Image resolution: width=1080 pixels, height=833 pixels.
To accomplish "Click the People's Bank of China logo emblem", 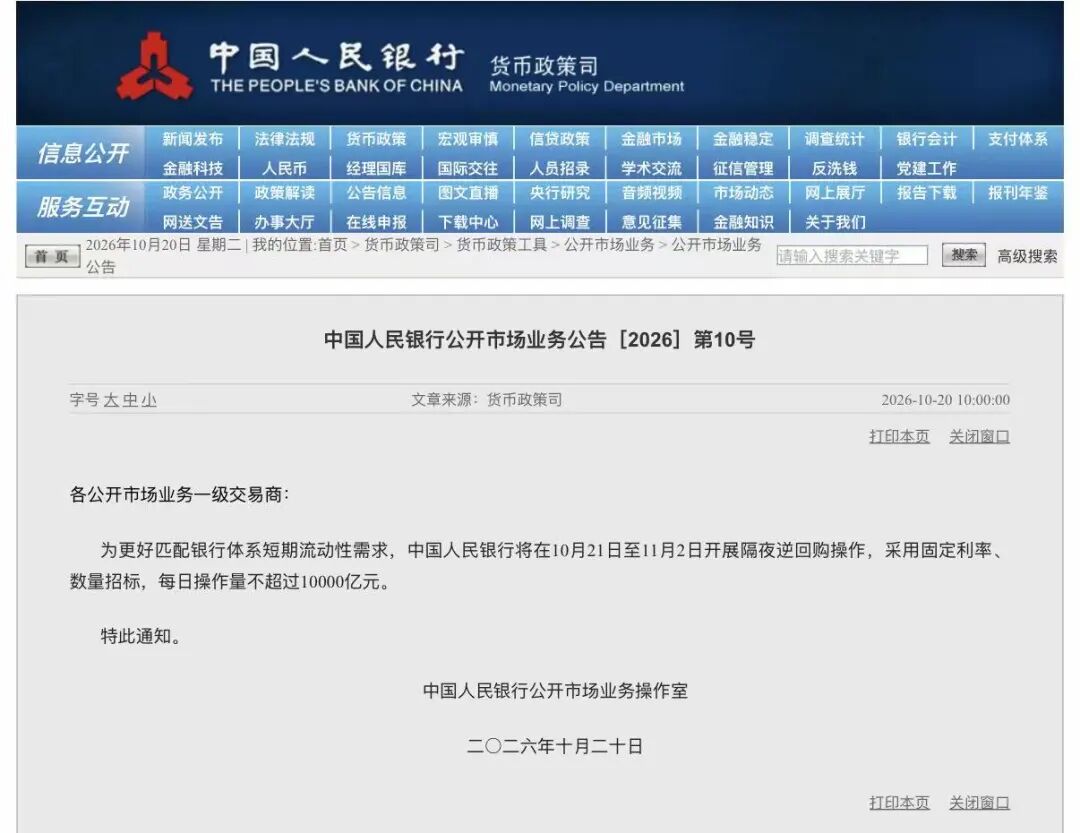I will (155, 67).
